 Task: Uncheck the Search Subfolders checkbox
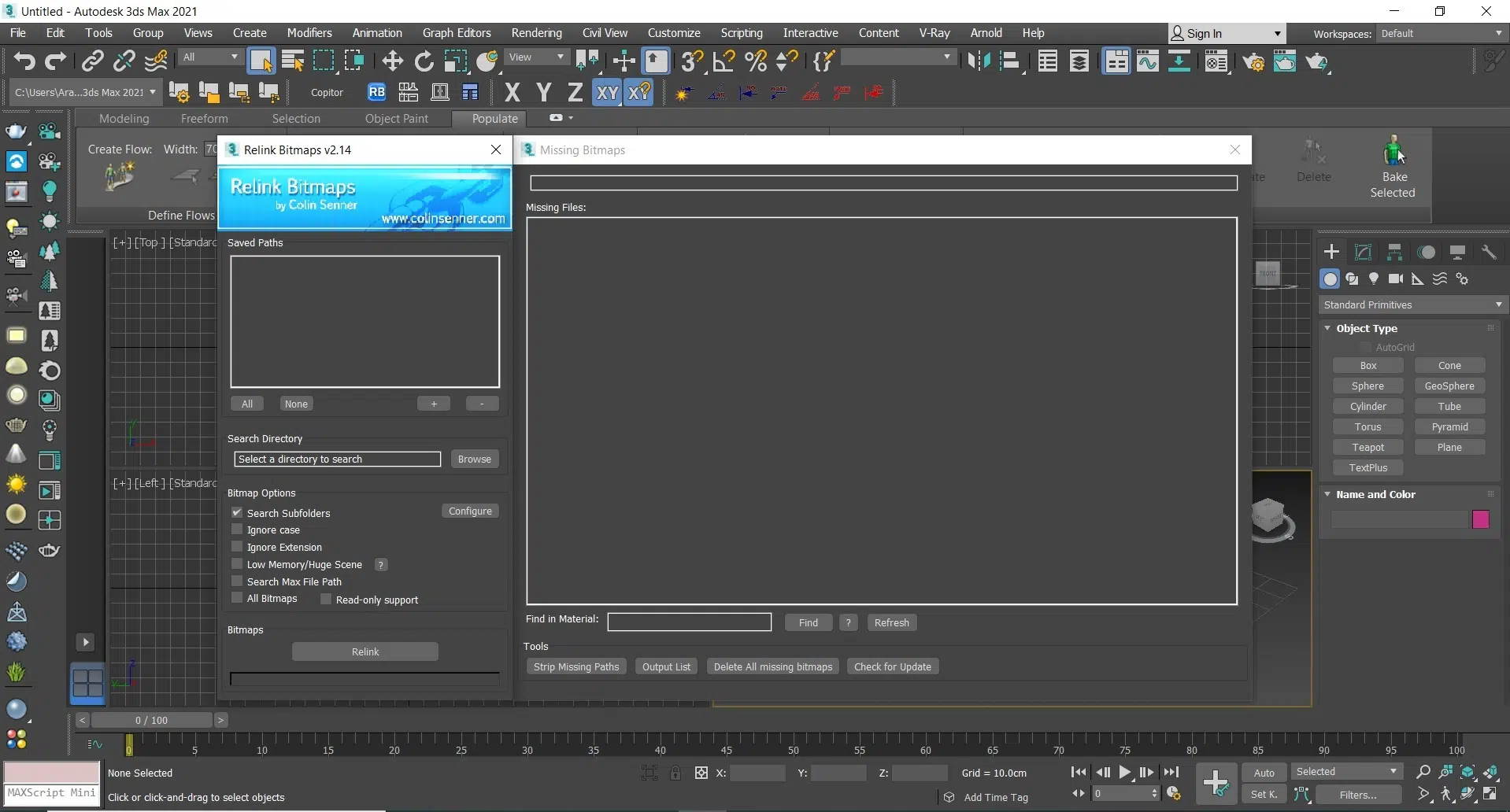click(x=237, y=512)
